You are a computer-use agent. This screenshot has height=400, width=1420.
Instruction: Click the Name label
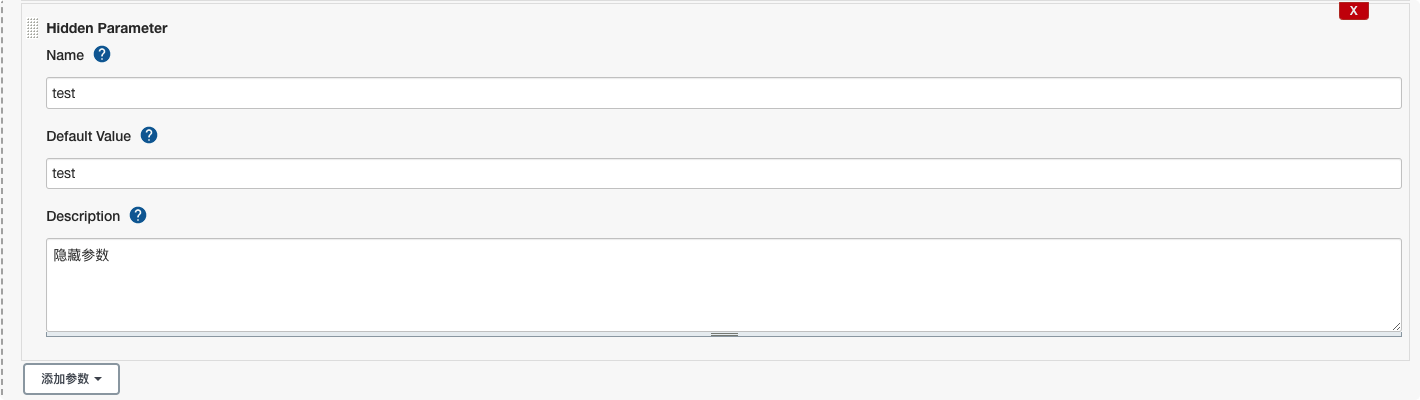point(65,55)
